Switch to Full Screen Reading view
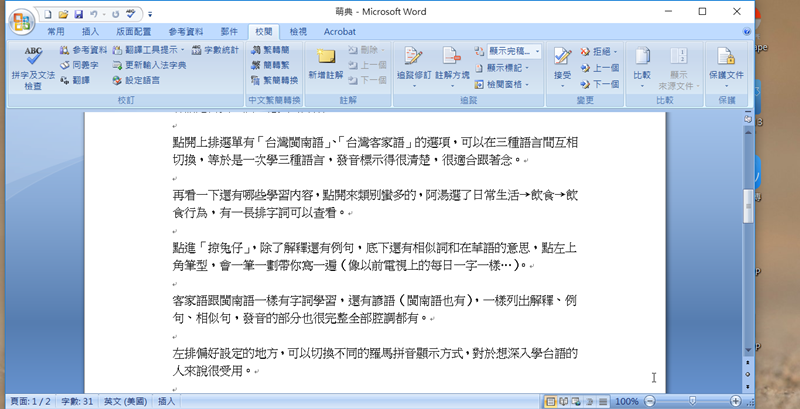The image size is (800, 409). point(564,401)
